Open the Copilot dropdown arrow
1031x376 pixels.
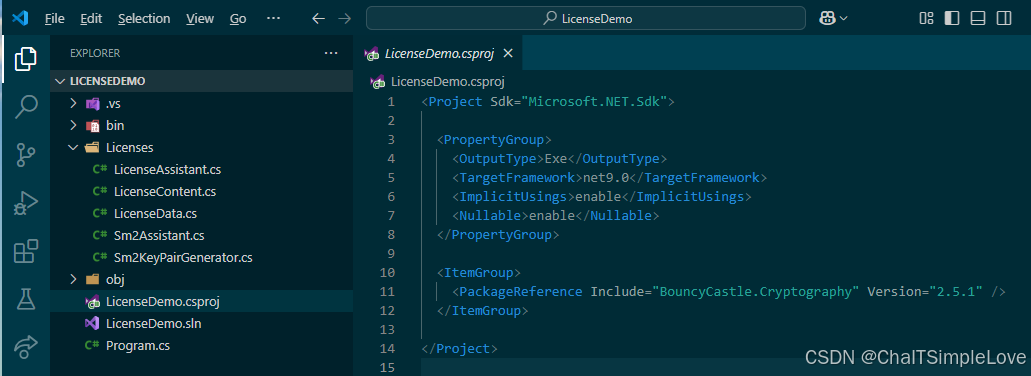tap(843, 19)
